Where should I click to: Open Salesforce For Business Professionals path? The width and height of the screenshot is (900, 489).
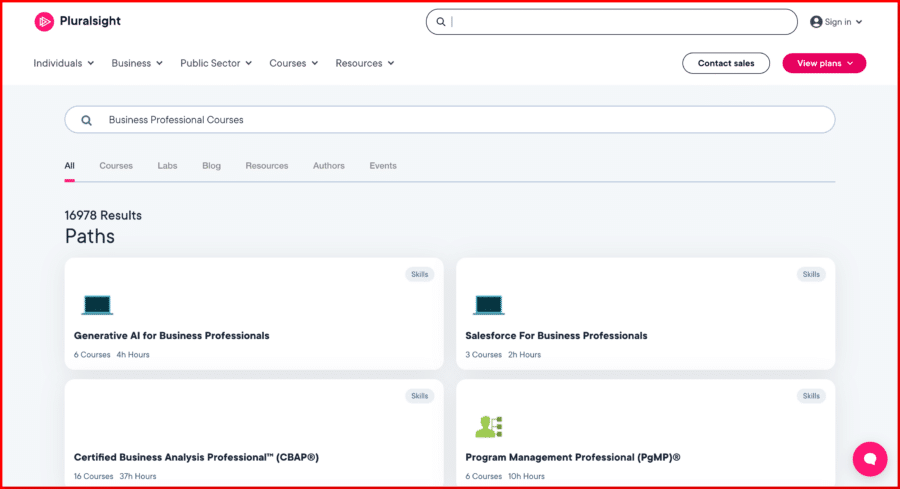point(556,336)
